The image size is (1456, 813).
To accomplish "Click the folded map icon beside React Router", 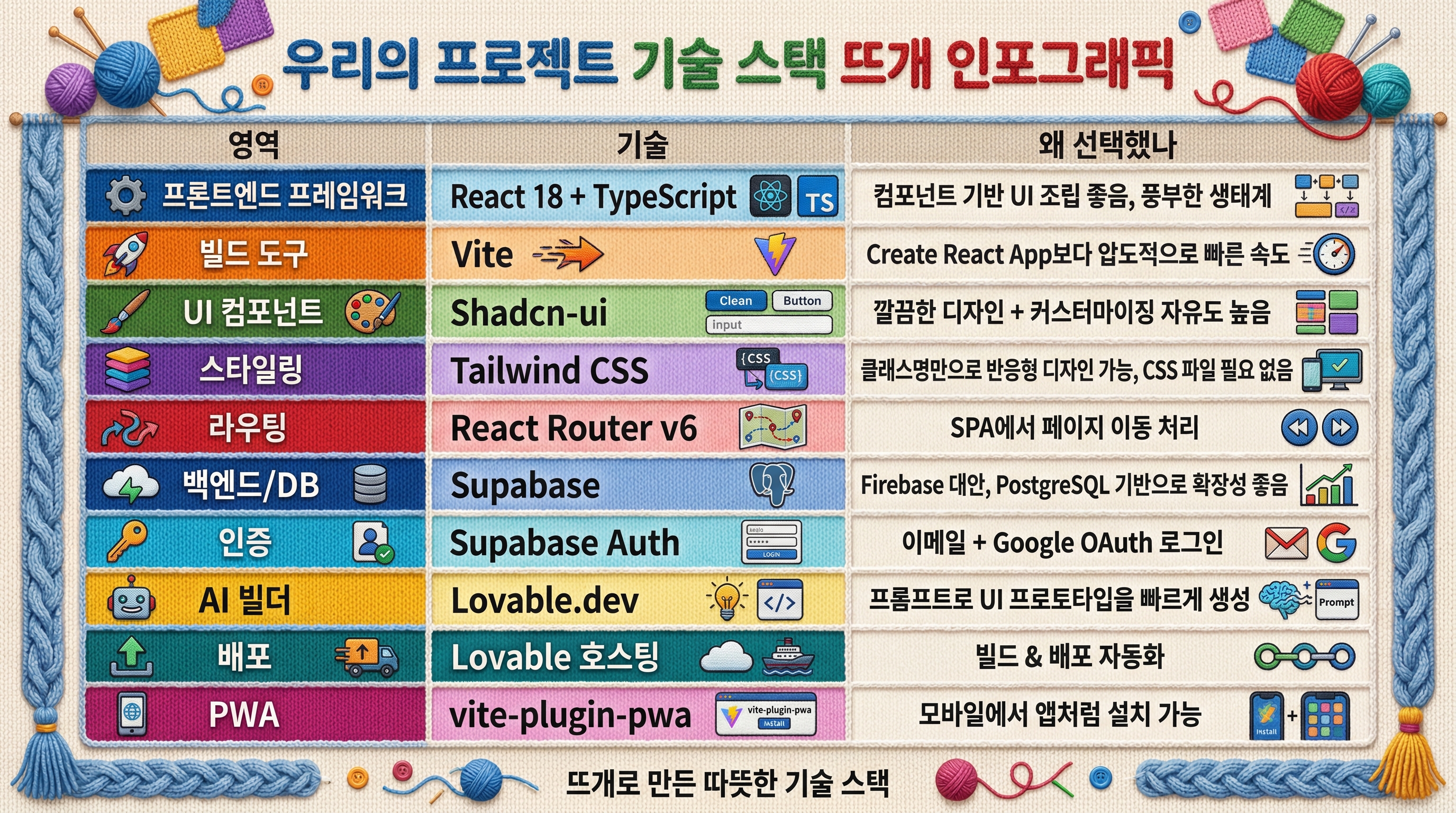I will point(772,428).
